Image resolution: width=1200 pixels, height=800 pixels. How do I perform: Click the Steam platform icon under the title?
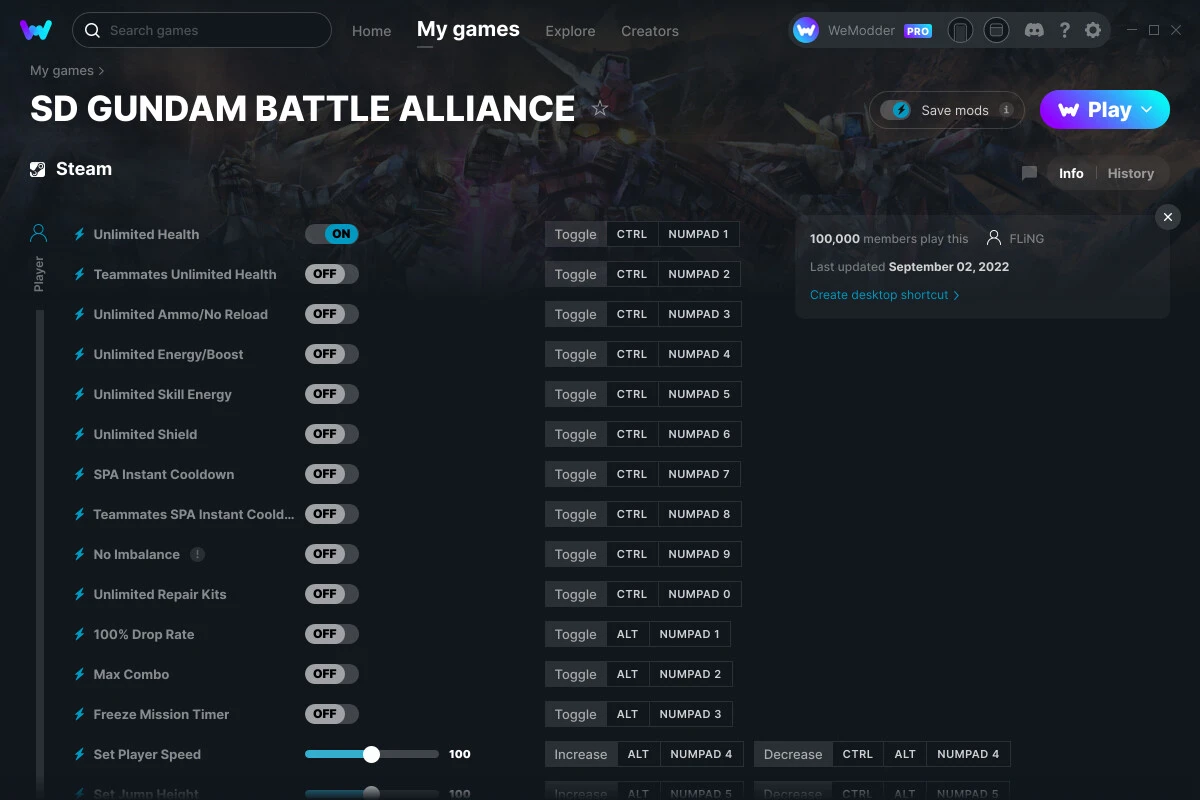click(x=37, y=168)
